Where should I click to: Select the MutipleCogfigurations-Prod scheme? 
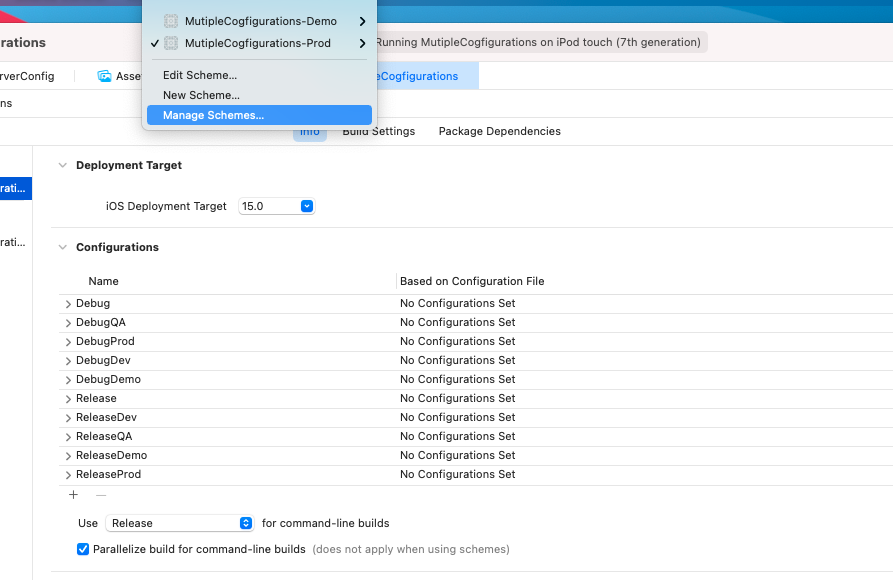pyautogui.click(x=259, y=43)
